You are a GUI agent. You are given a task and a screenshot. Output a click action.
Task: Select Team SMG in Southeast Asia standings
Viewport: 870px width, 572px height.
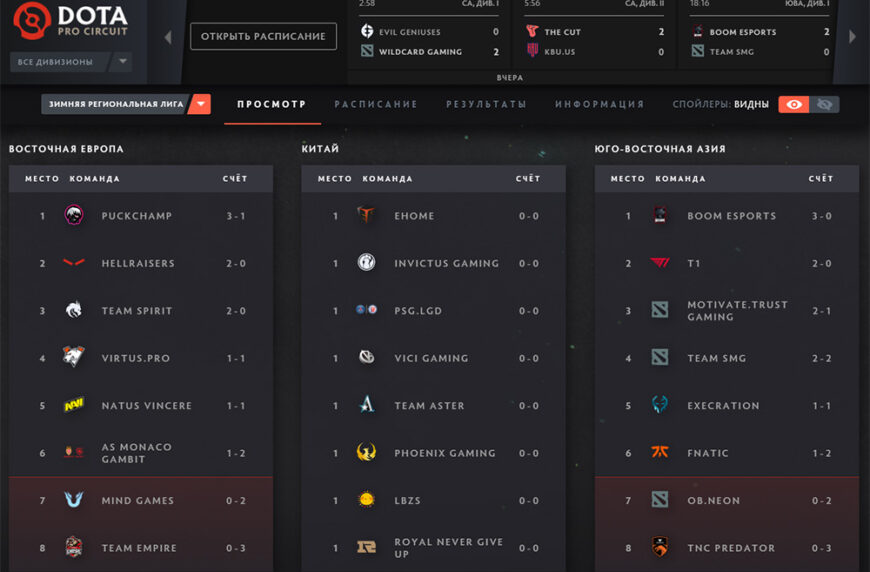click(716, 358)
